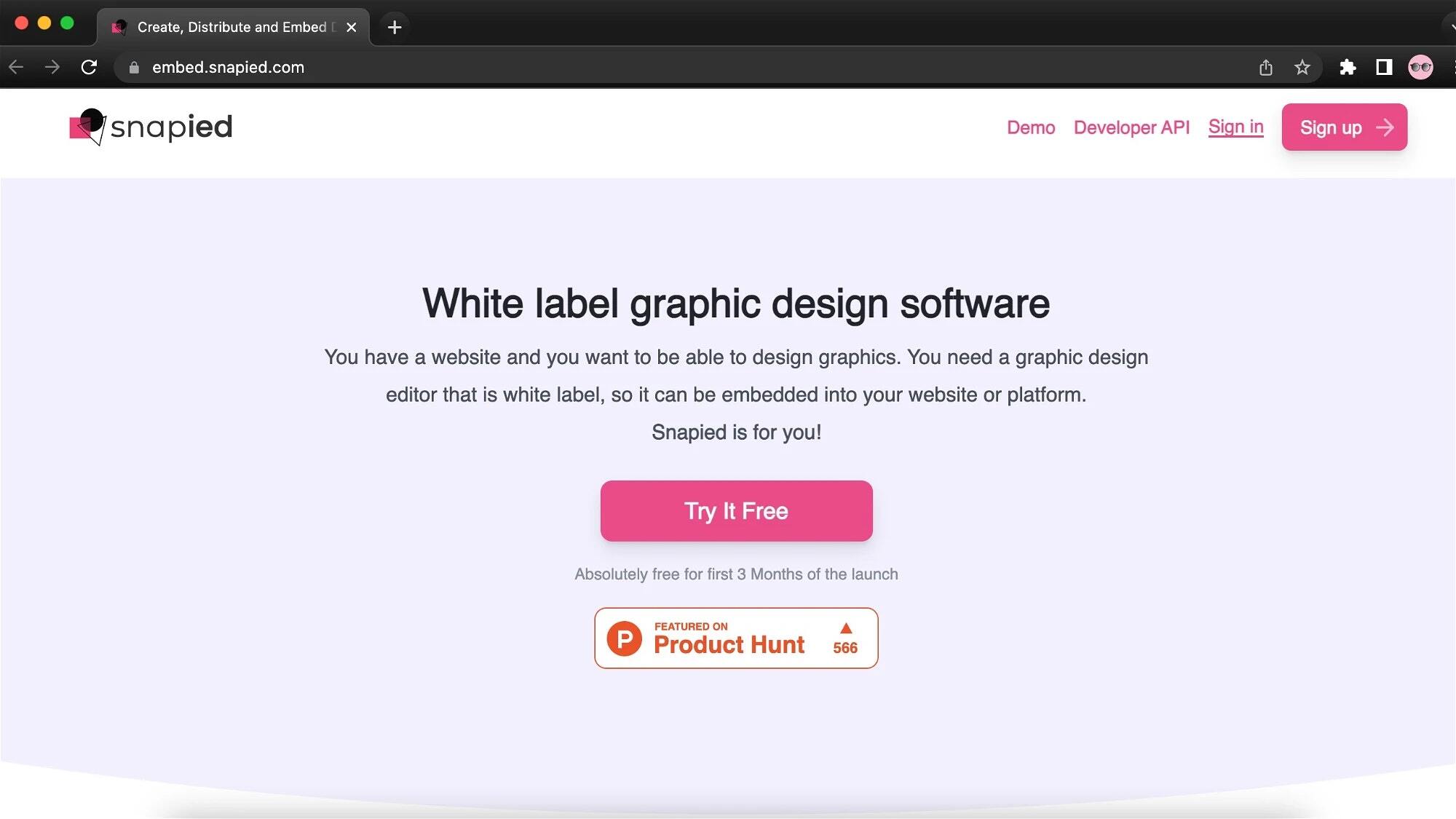Open a new tab with the plus button
Viewport: 1456px width, 819px height.
pos(395,27)
